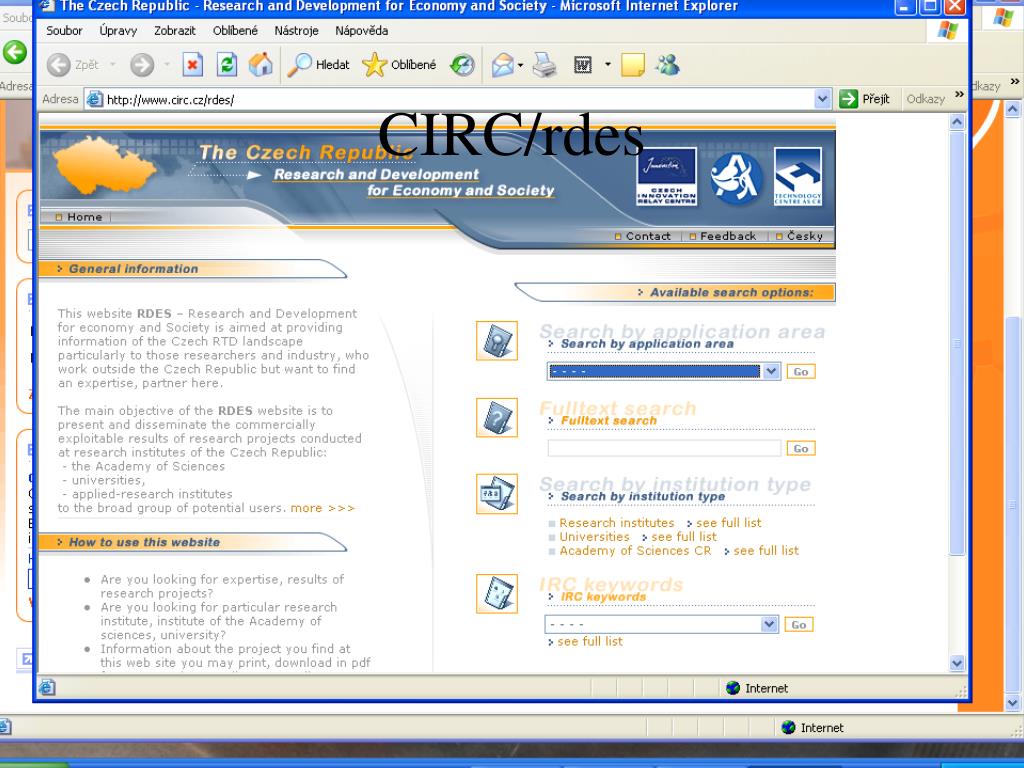Open the Soubor menu
The height and width of the screenshot is (768, 1024).
64,31
